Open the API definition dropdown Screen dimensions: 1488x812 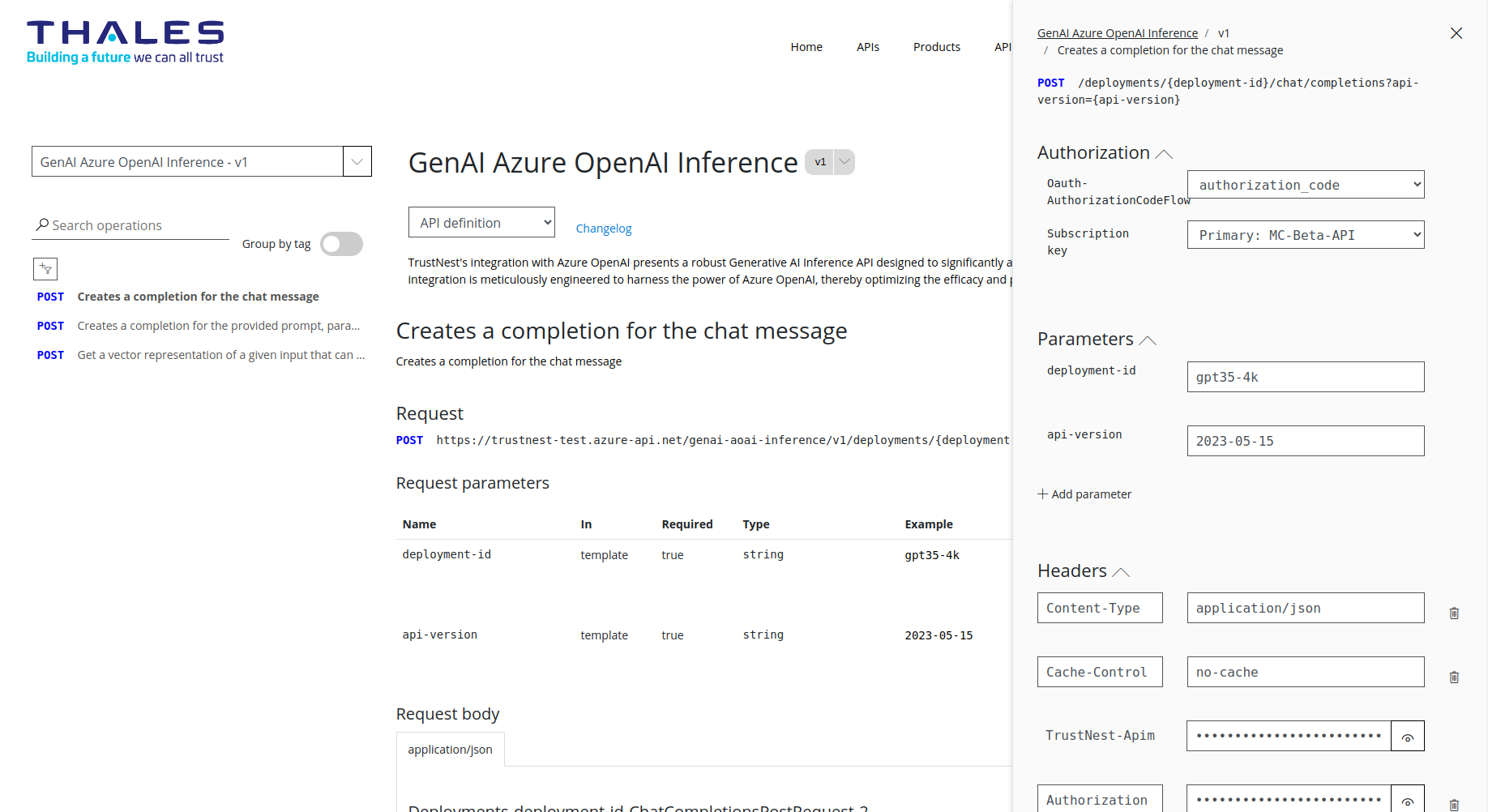pyautogui.click(x=481, y=222)
